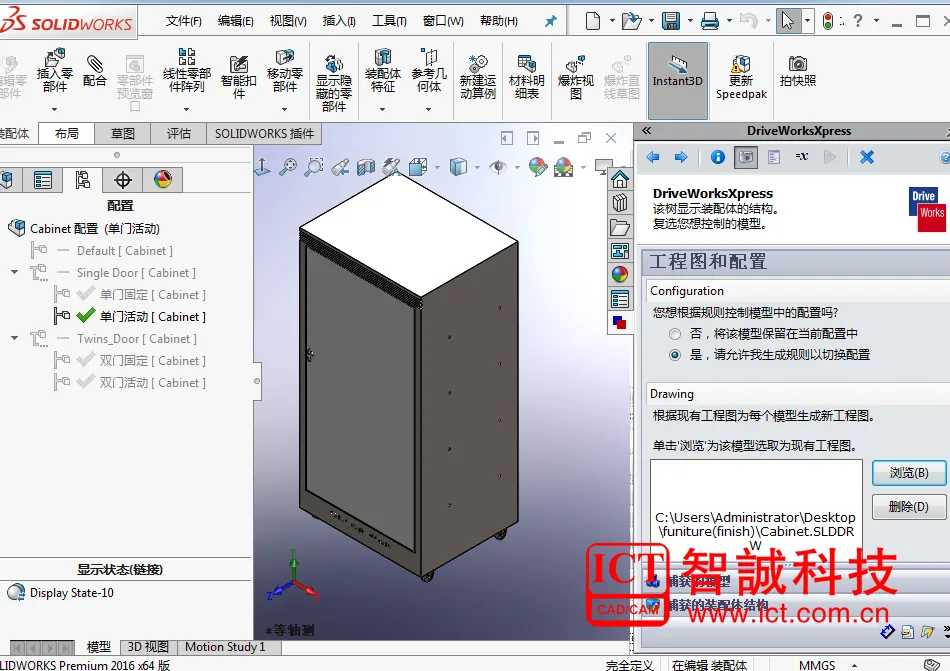Open File Explorer folder task pane tab
Screen dimensions: 950x671
(x=620, y=227)
